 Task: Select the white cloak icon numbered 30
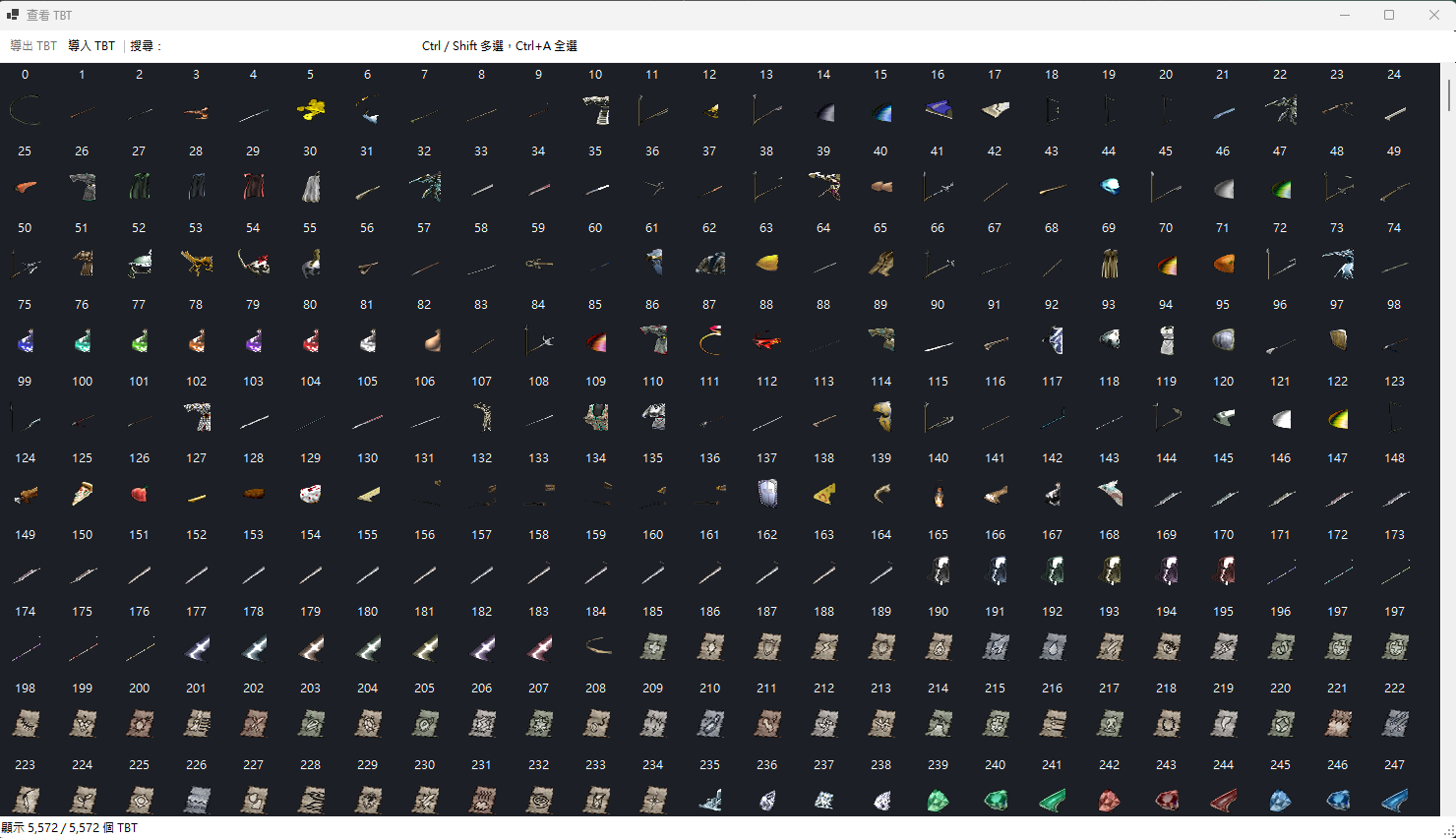pos(311,187)
